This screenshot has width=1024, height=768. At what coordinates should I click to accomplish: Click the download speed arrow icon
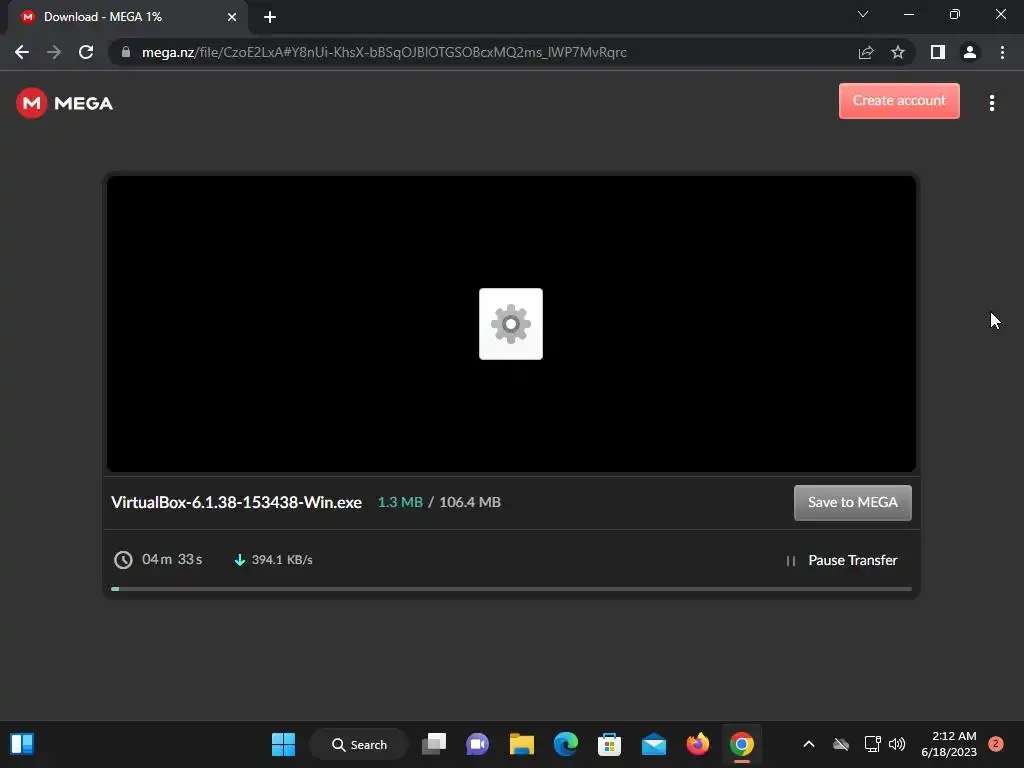pos(240,560)
